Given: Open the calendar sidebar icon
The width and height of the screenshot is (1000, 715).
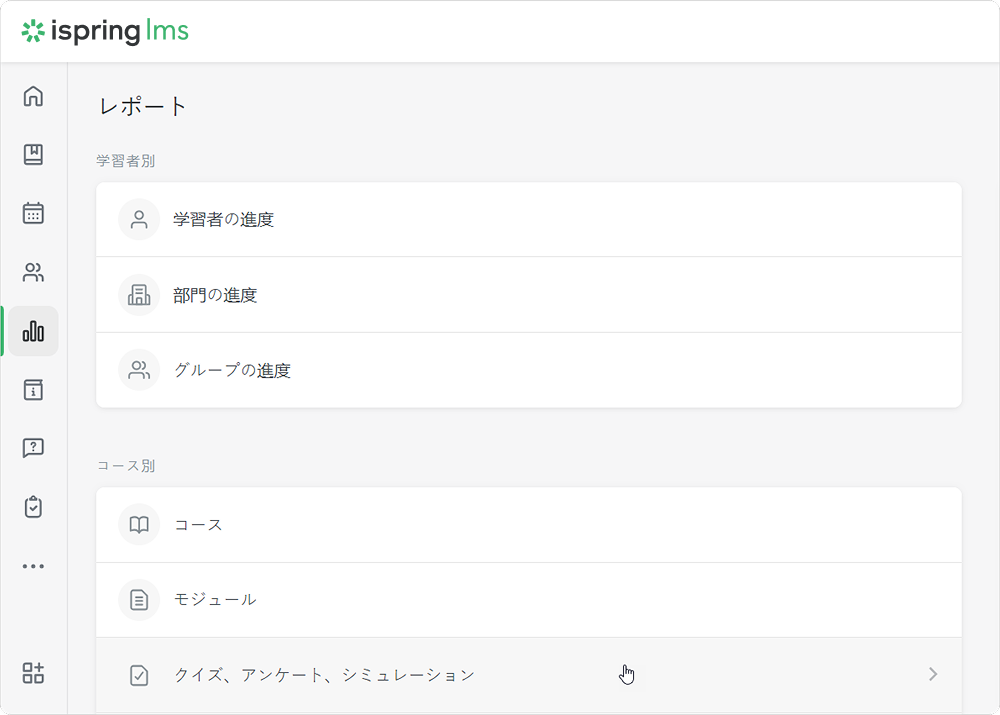Looking at the screenshot, I should (33, 213).
